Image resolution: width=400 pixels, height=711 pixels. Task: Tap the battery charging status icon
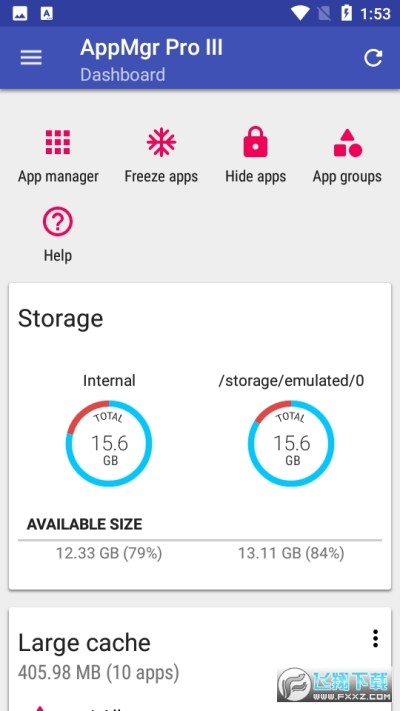(x=346, y=14)
